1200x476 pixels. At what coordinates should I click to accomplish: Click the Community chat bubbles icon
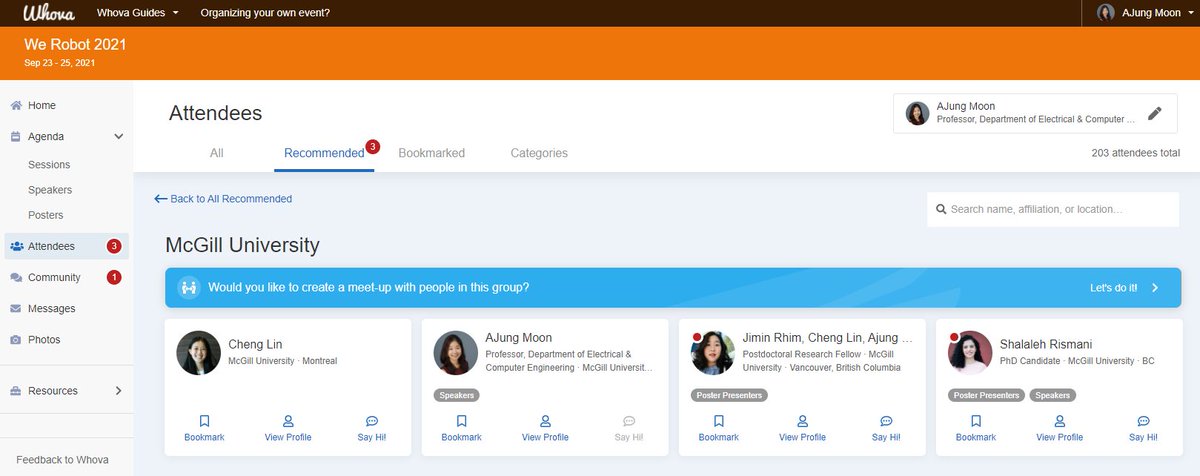[x=17, y=277]
